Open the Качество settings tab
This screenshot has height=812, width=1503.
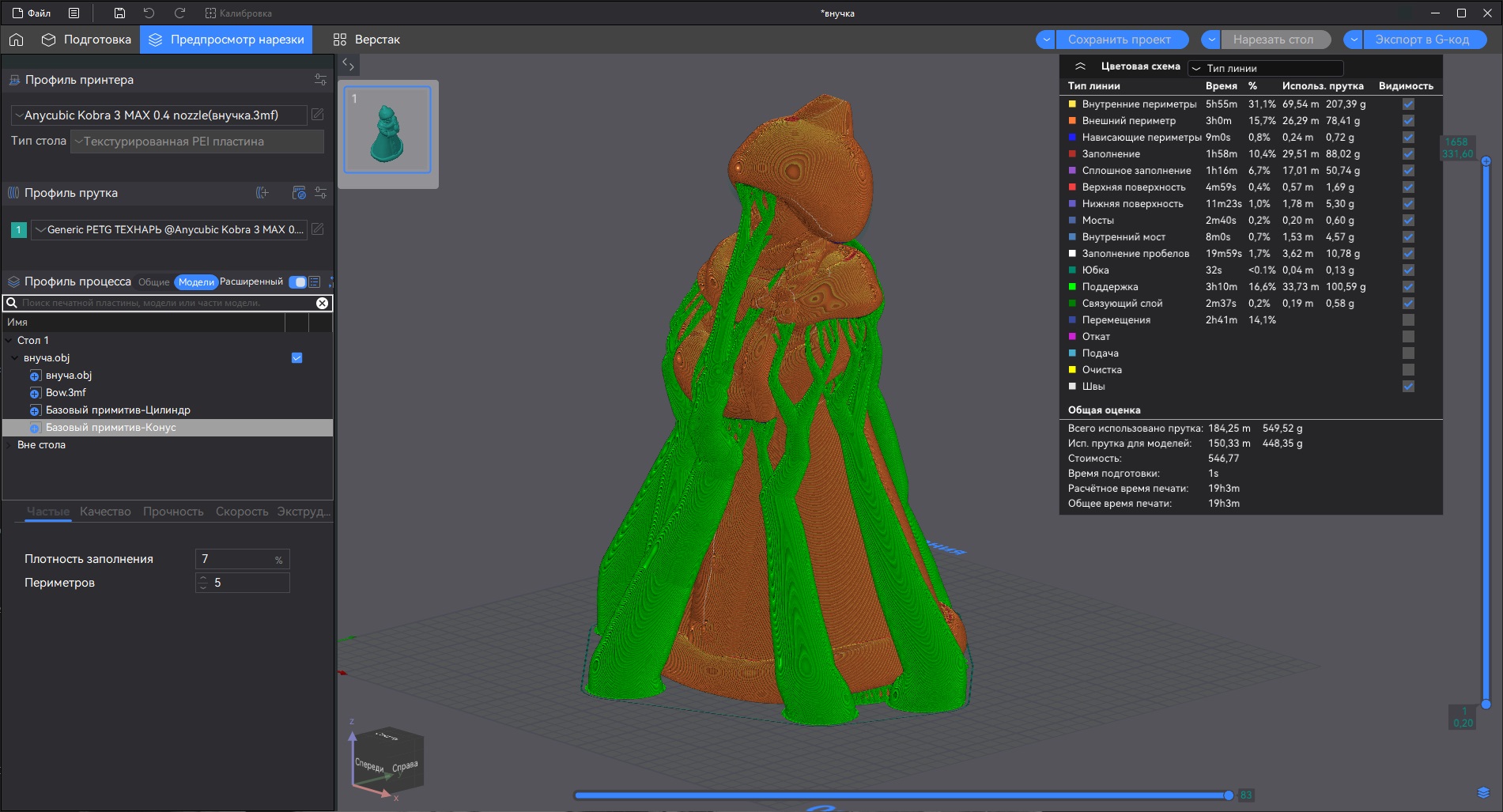click(105, 512)
